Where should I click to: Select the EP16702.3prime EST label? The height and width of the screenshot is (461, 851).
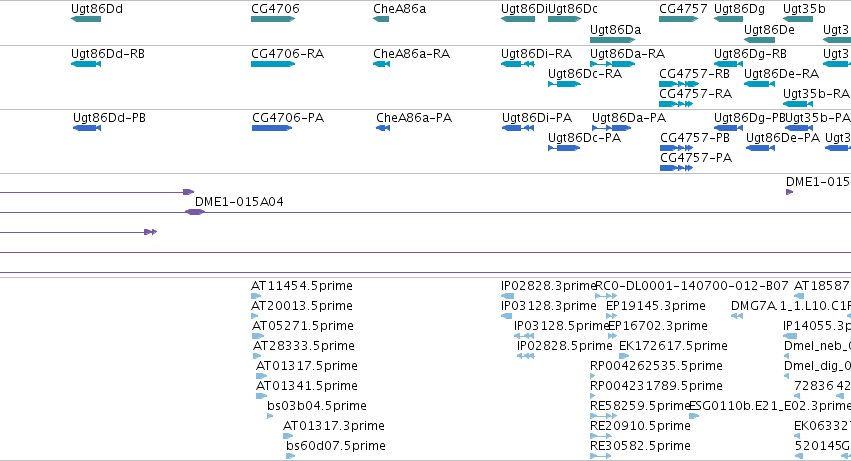(658, 326)
